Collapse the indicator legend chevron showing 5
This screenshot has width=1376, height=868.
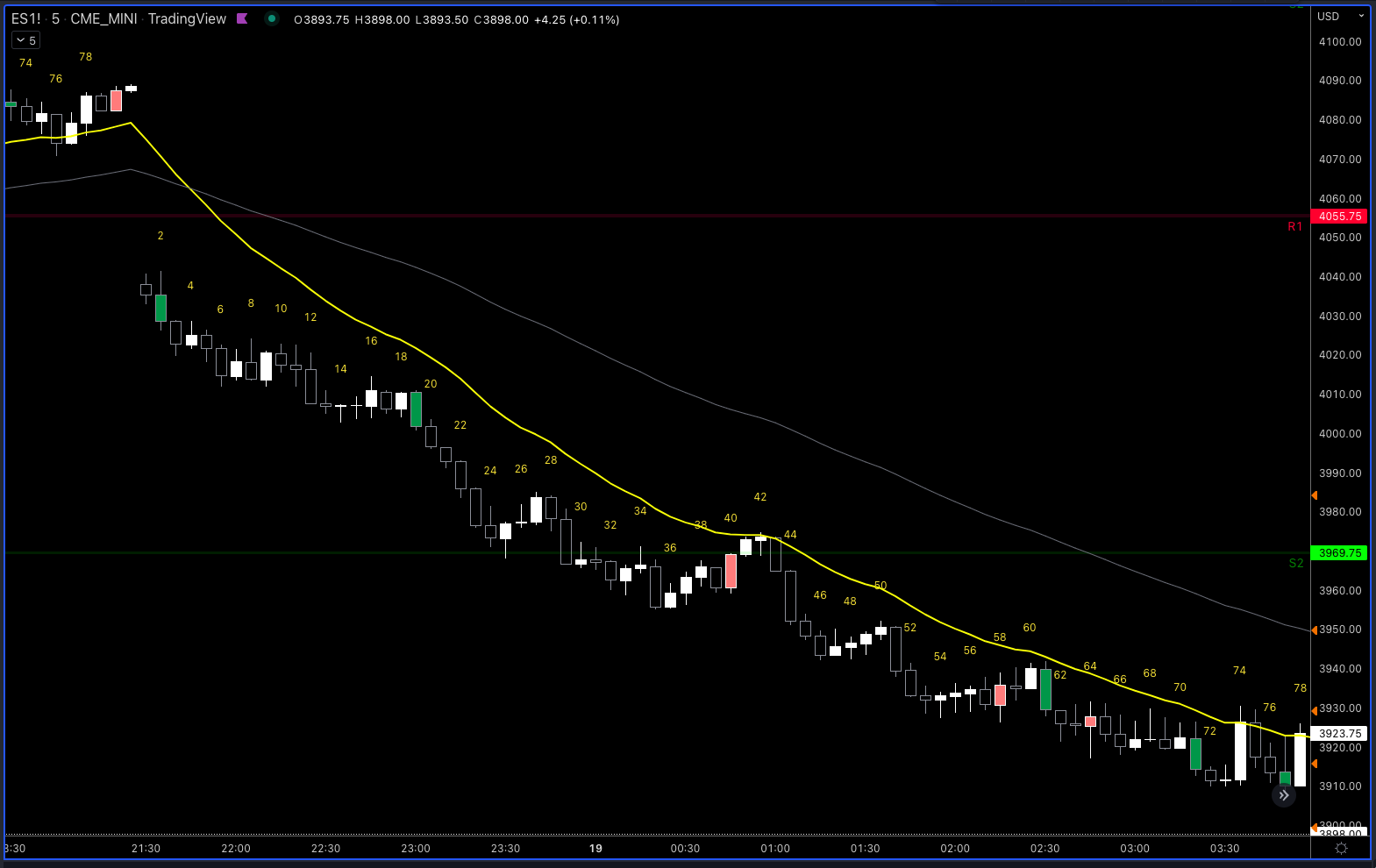click(x=25, y=40)
